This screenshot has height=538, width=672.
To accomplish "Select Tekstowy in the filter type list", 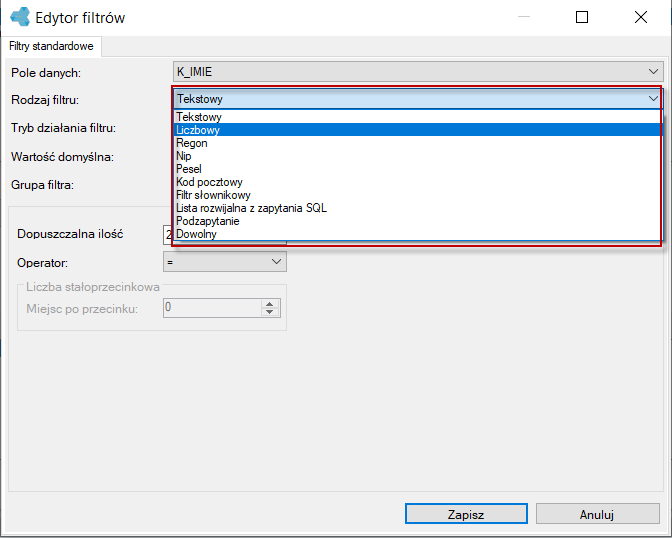I will pos(417,117).
